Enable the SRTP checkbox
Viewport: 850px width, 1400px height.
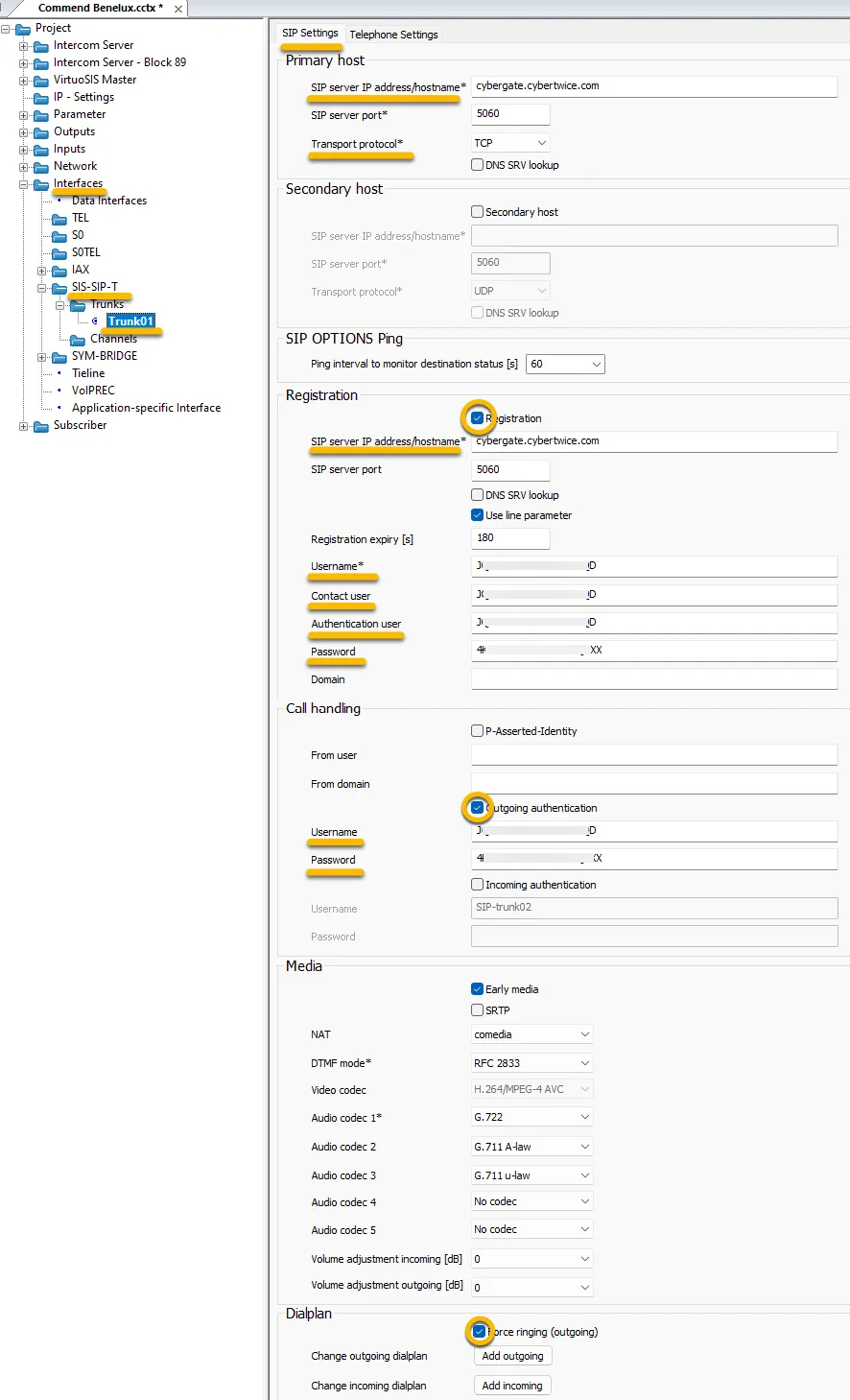pyautogui.click(x=477, y=1010)
